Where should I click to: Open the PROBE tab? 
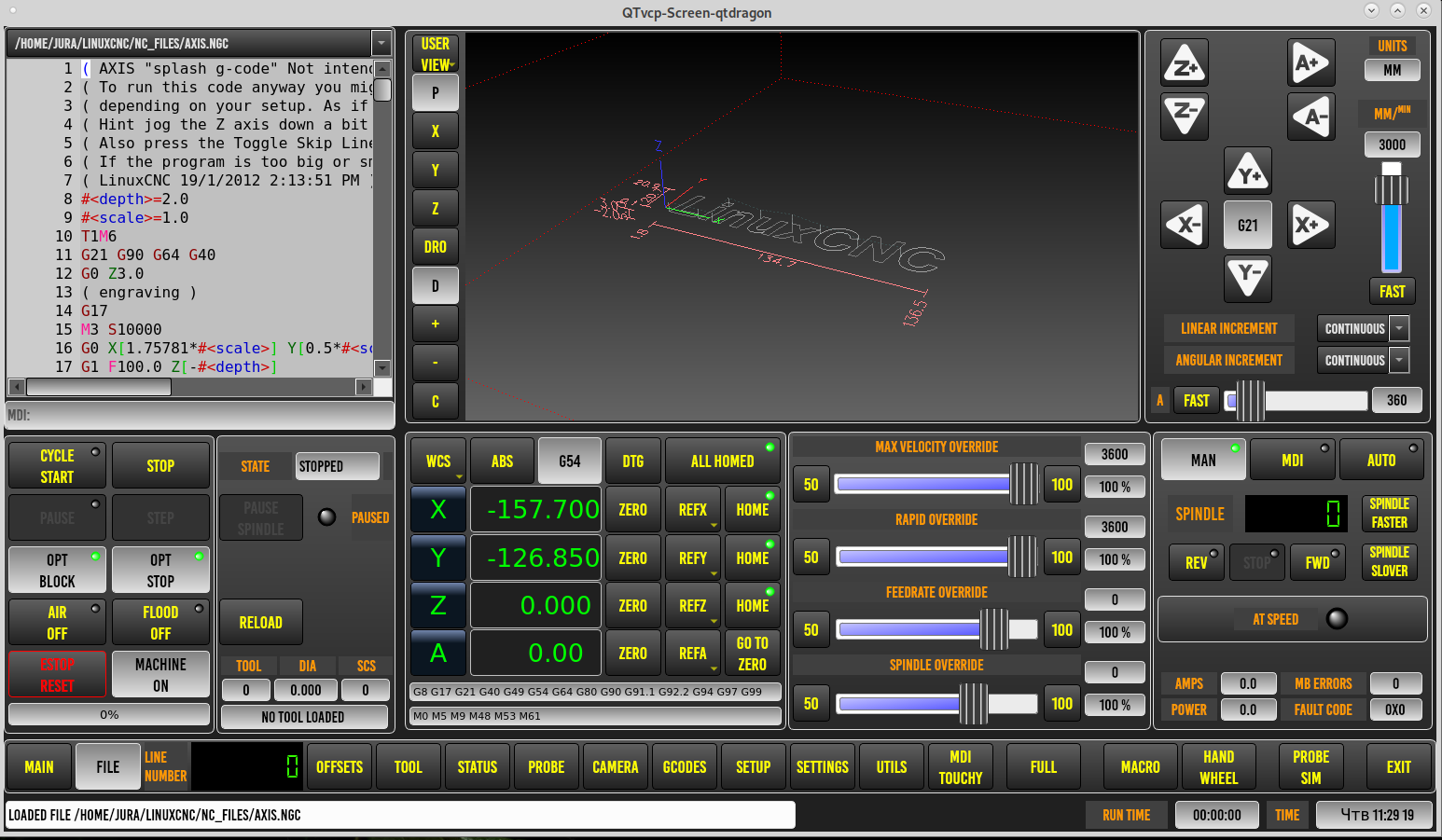point(547,766)
